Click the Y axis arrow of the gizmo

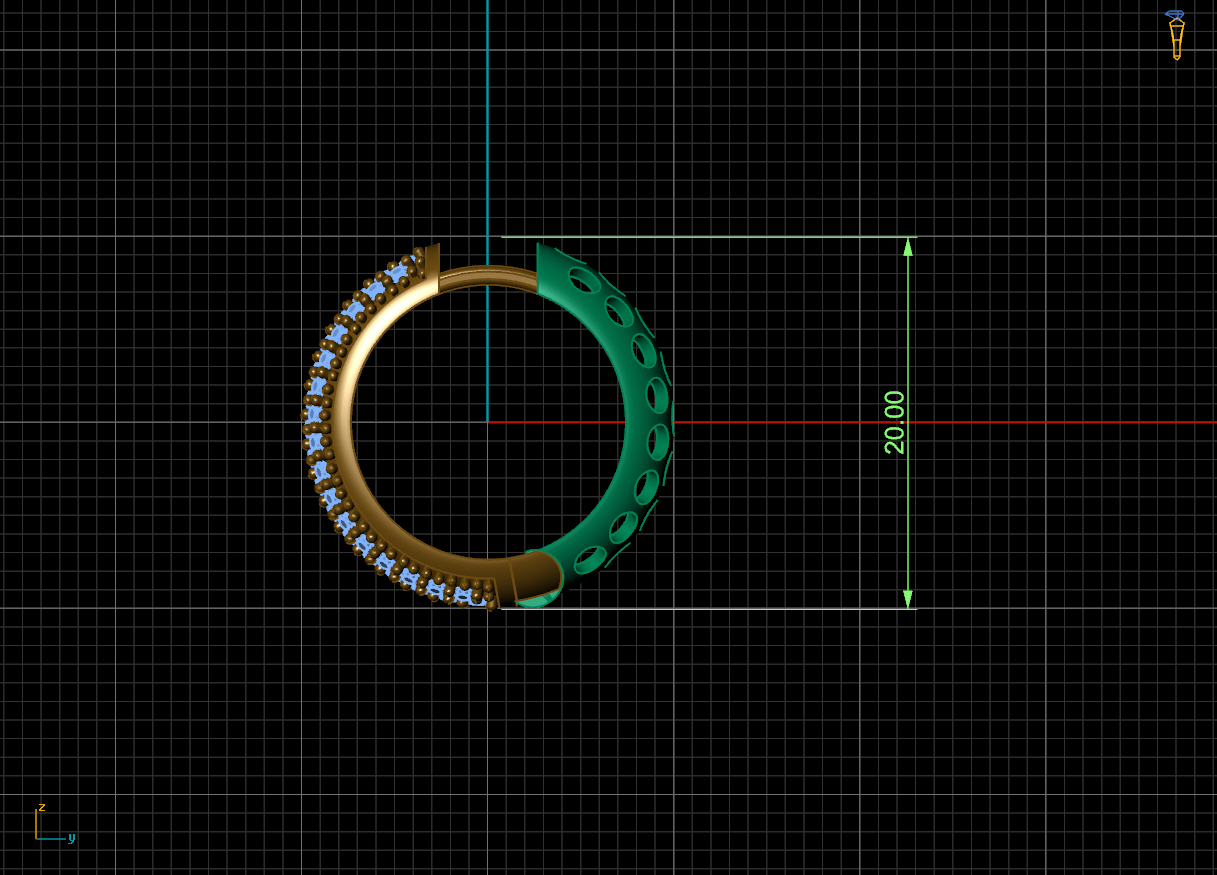(x=62, y=837)
